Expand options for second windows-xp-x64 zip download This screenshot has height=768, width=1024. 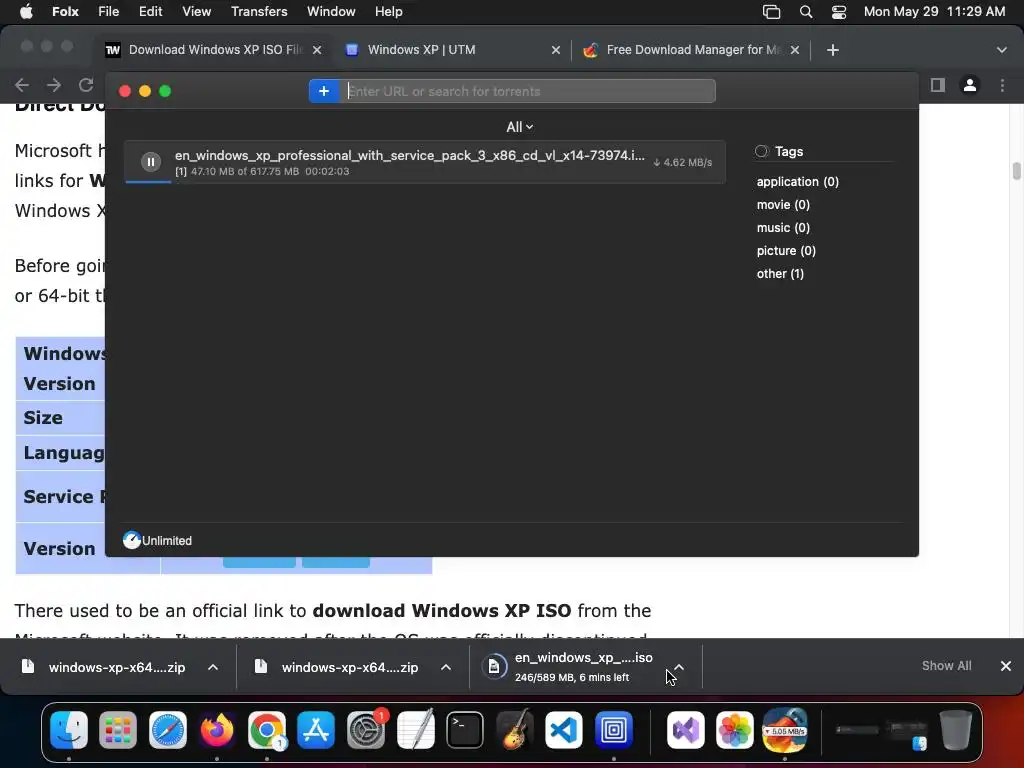click(x=446, y=667)
